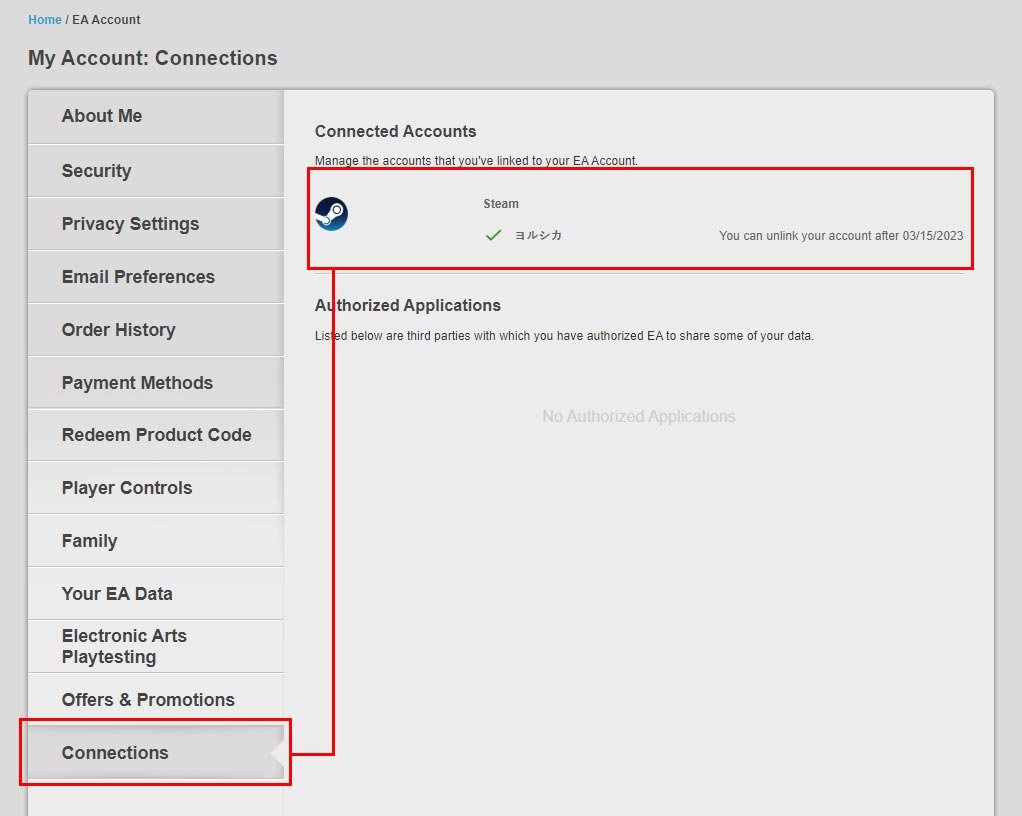Click the EA Account breadcrumb text
1022x816 pixels.
[106, 20]
